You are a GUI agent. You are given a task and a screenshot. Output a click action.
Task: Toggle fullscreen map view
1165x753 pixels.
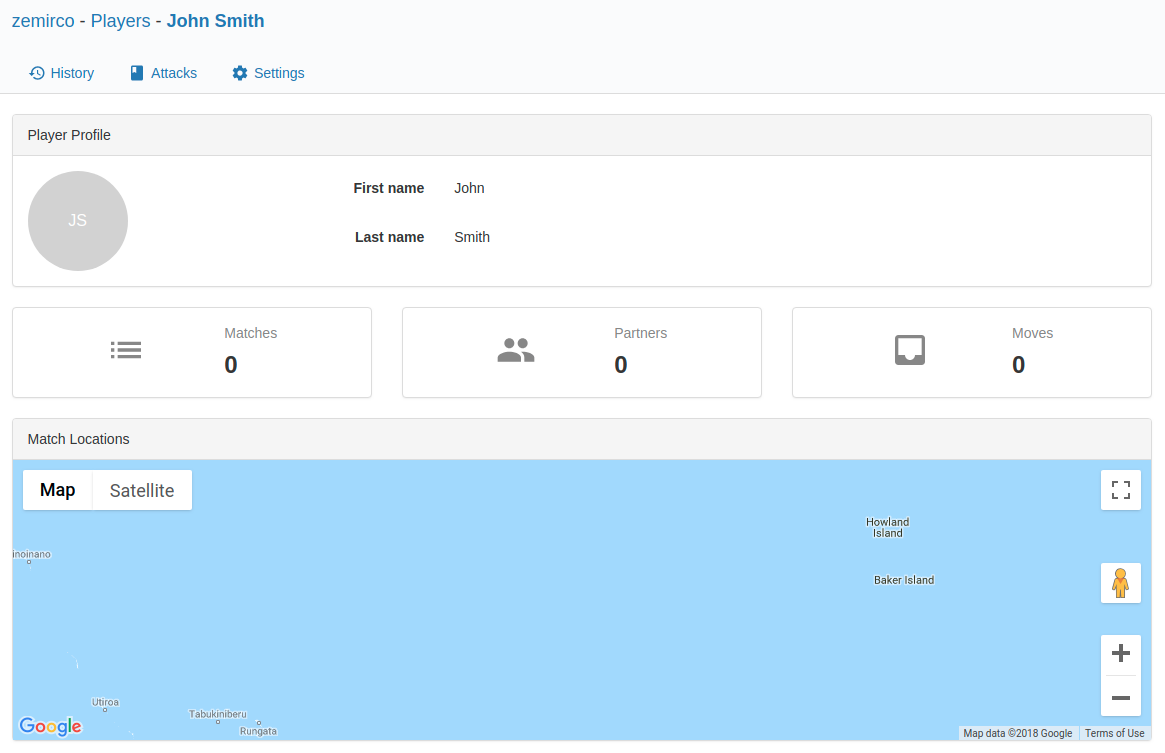(1120, 490)
